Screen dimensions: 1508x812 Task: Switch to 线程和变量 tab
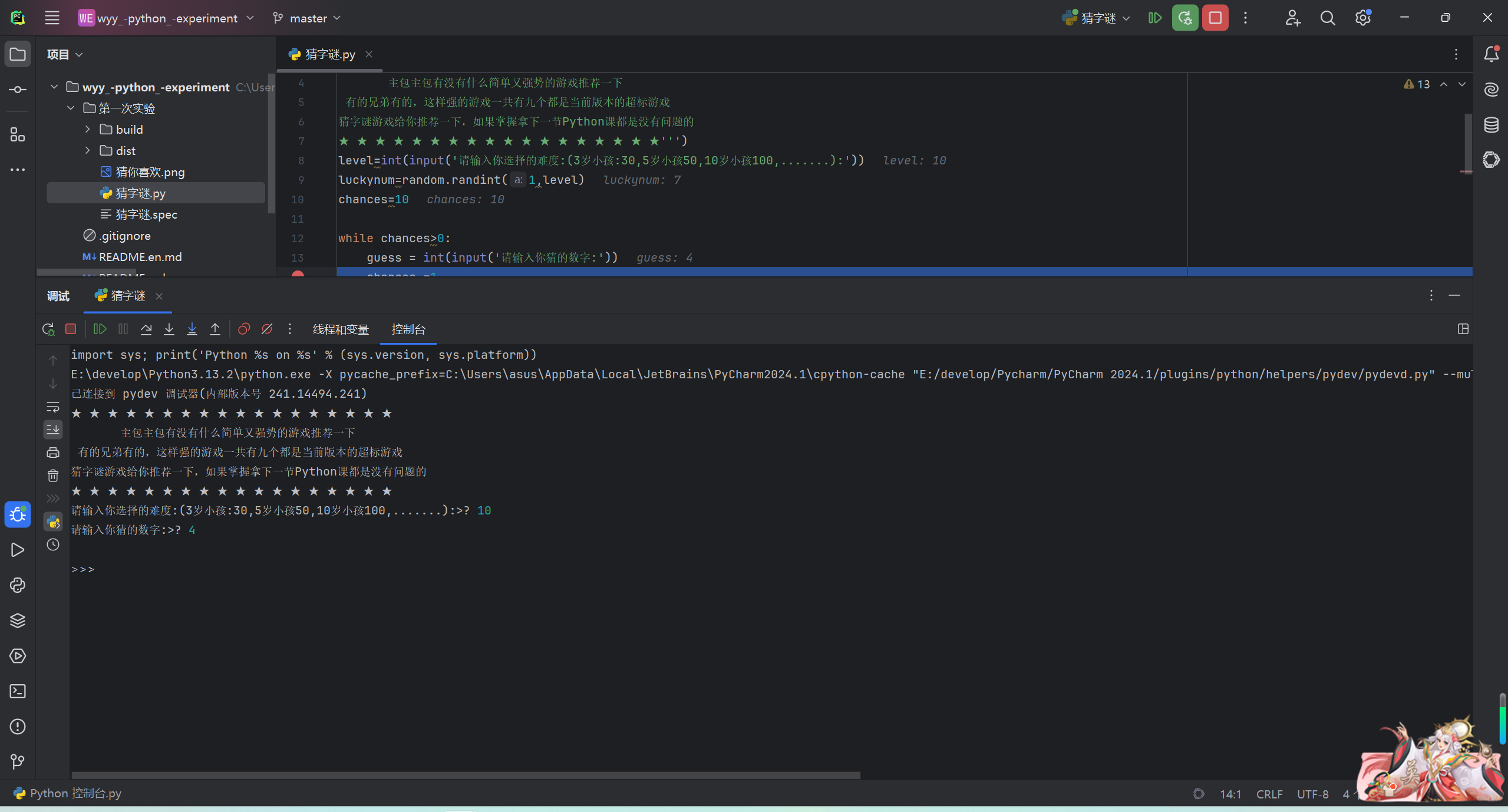point(341,329)
